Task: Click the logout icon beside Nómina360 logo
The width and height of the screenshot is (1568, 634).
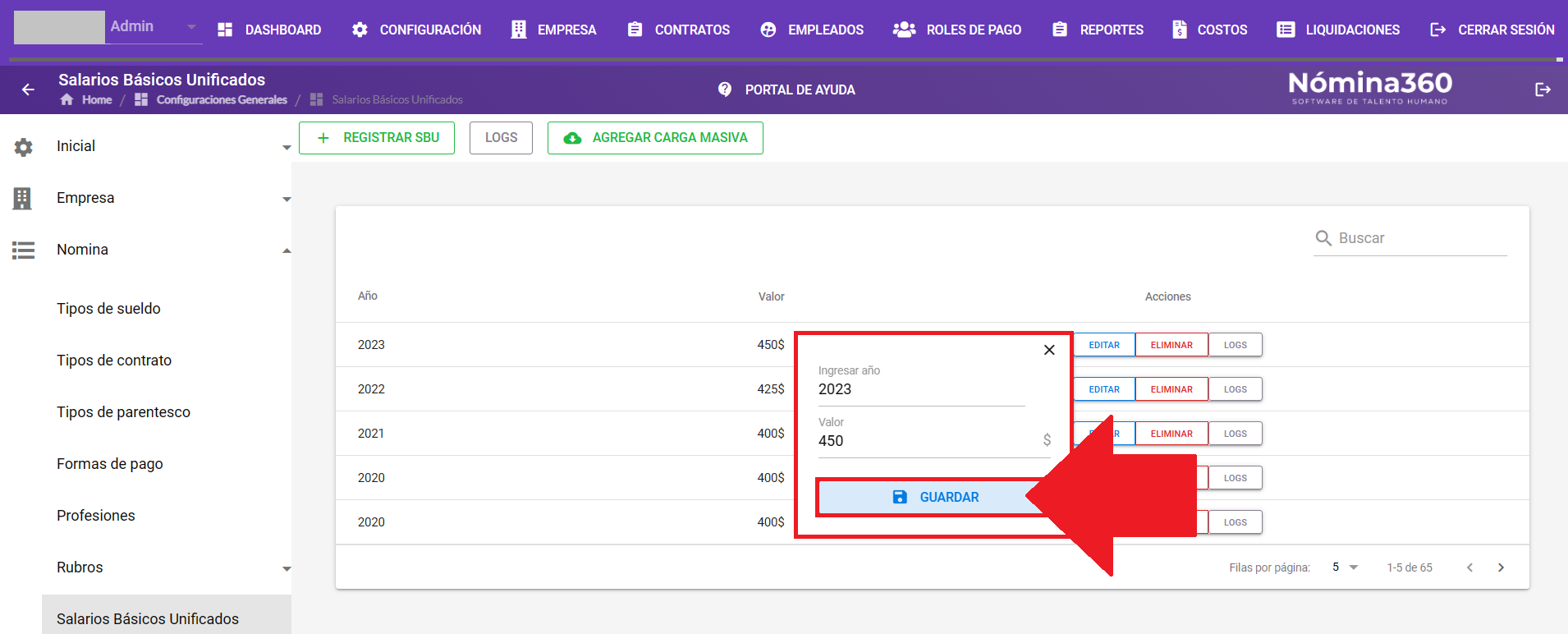Action: coord(1543,90)
